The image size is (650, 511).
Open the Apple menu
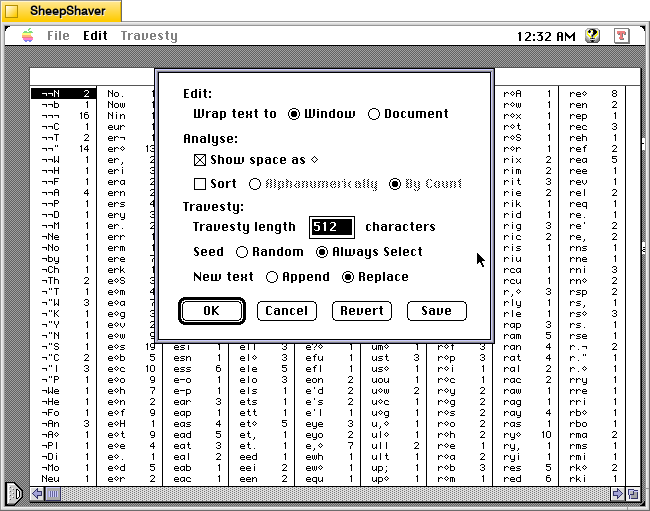(28, 36)
